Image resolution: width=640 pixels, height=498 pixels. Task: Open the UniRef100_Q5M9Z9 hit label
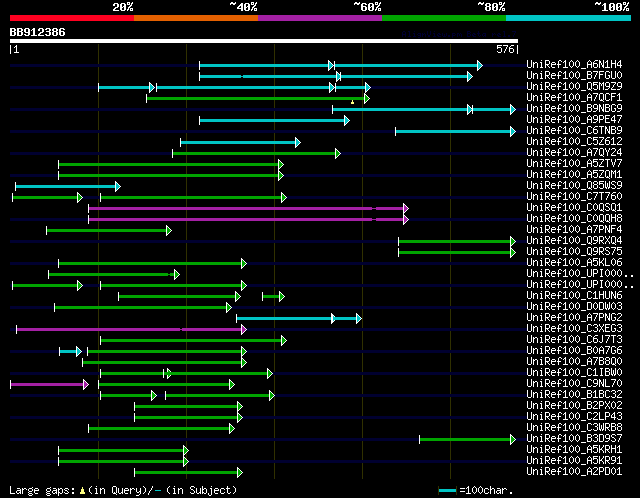574,87
